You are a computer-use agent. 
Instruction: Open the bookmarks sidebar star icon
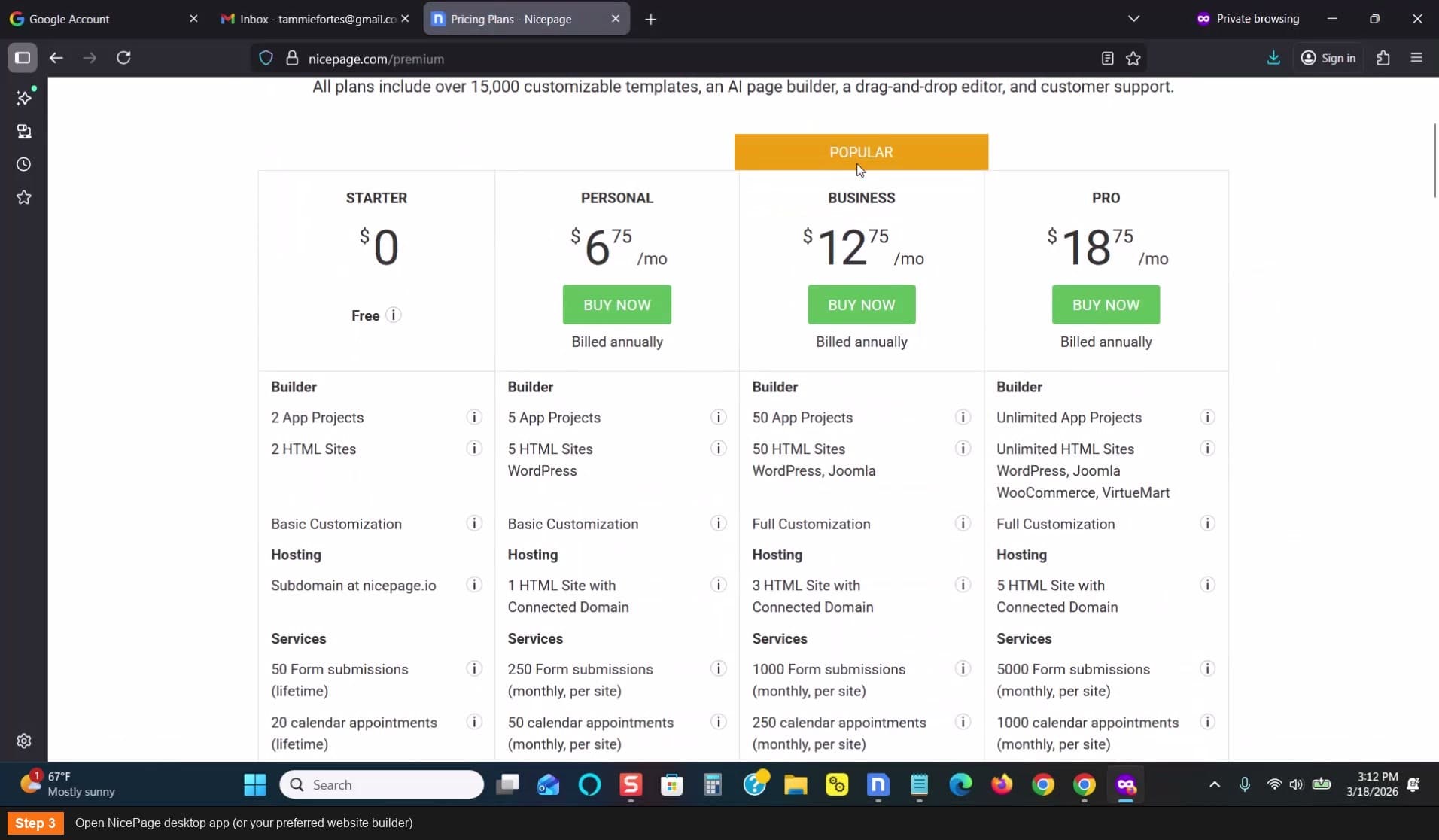[24, 197]
